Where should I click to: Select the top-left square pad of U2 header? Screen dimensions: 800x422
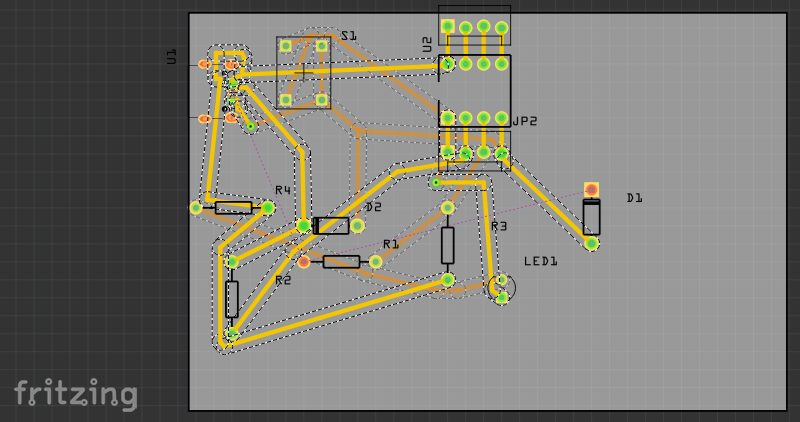[448, 26]
